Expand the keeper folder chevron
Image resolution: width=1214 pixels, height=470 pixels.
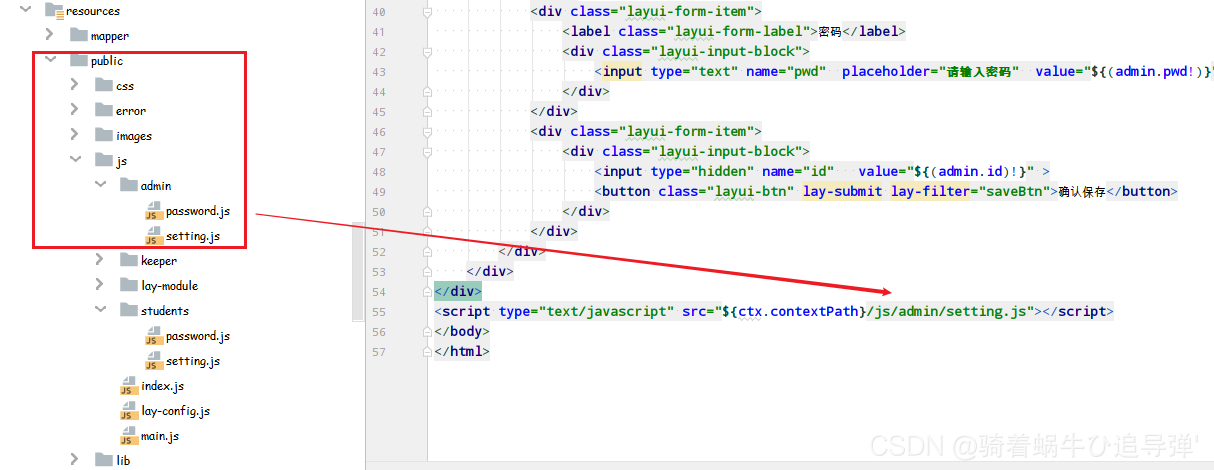pos(100,261)
